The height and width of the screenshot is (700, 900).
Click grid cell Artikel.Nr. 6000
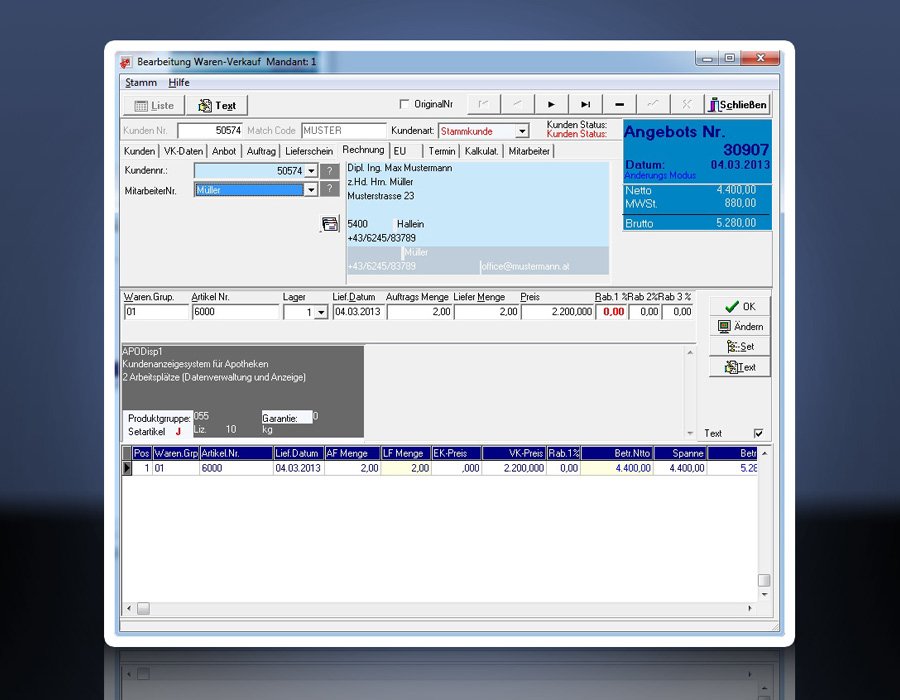(236, 468)
